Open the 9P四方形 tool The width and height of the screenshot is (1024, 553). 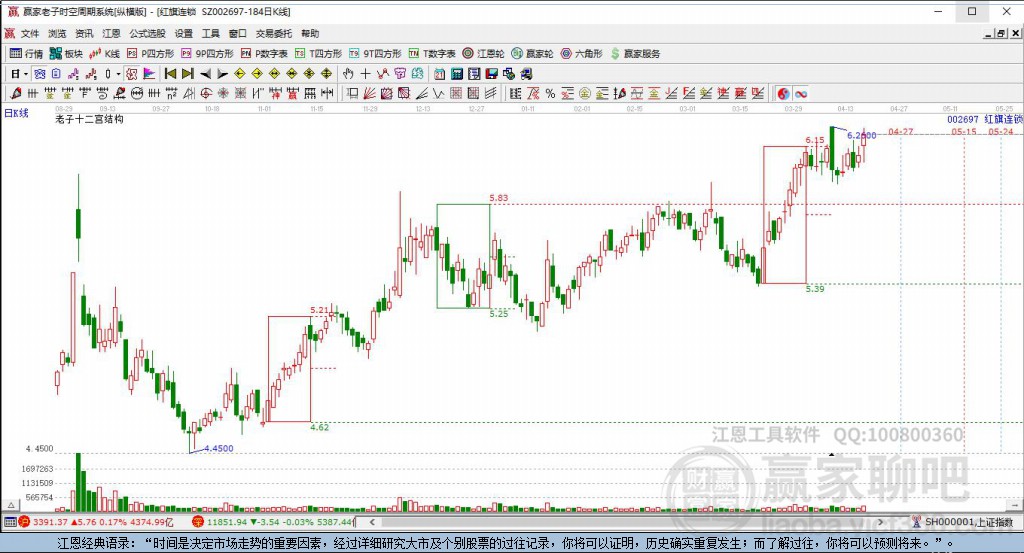coord(207,54)
